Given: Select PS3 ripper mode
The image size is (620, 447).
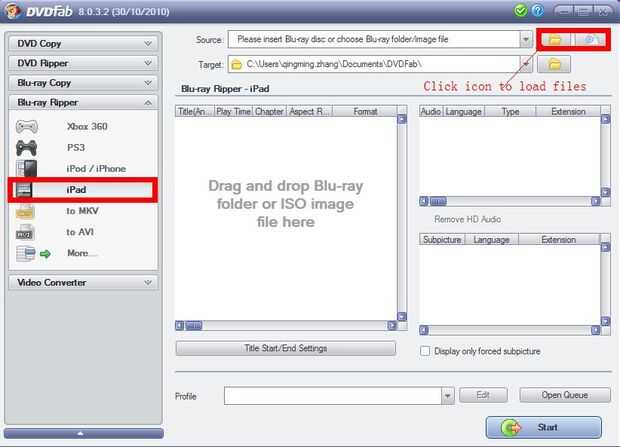Looking at the screenshot, I should point(76,148).
